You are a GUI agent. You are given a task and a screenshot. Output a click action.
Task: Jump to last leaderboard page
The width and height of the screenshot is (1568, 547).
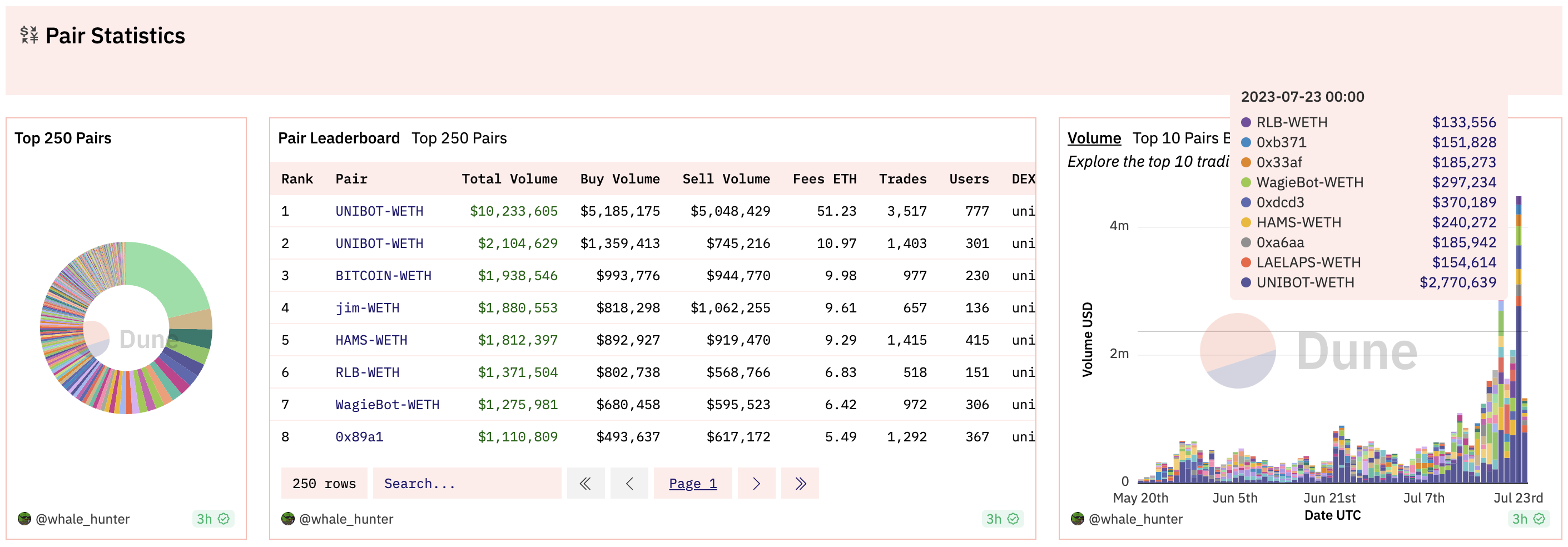(x=800, y=484)
